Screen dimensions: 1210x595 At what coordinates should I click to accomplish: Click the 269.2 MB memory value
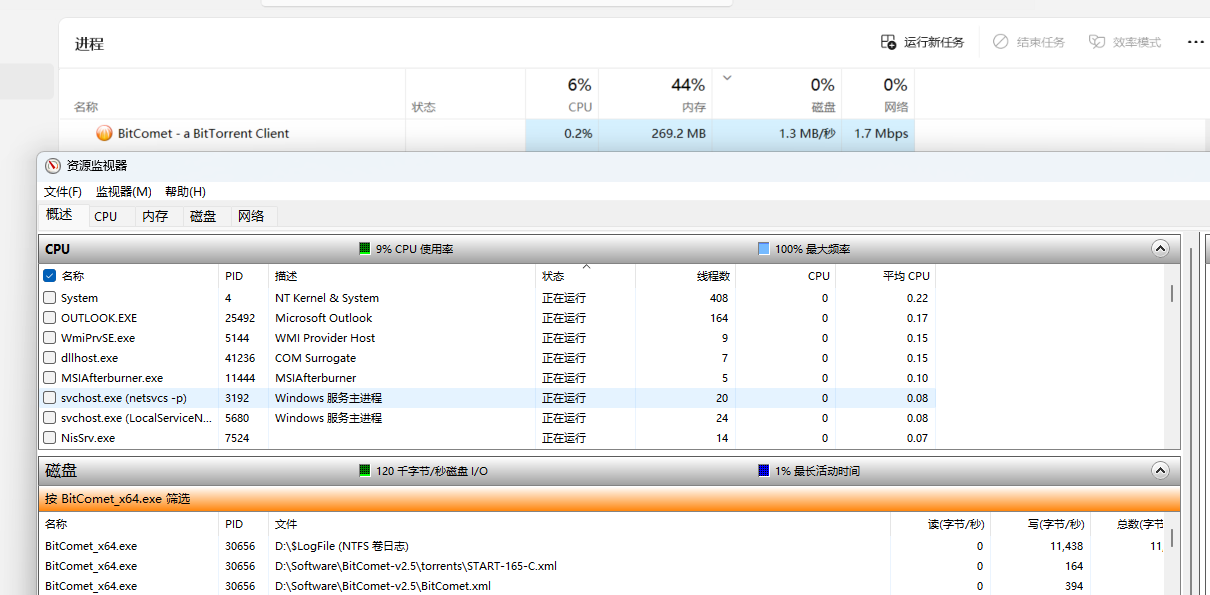[679, 133]
